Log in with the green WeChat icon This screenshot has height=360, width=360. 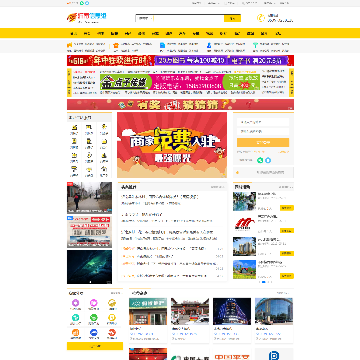[x=260, y=160]
